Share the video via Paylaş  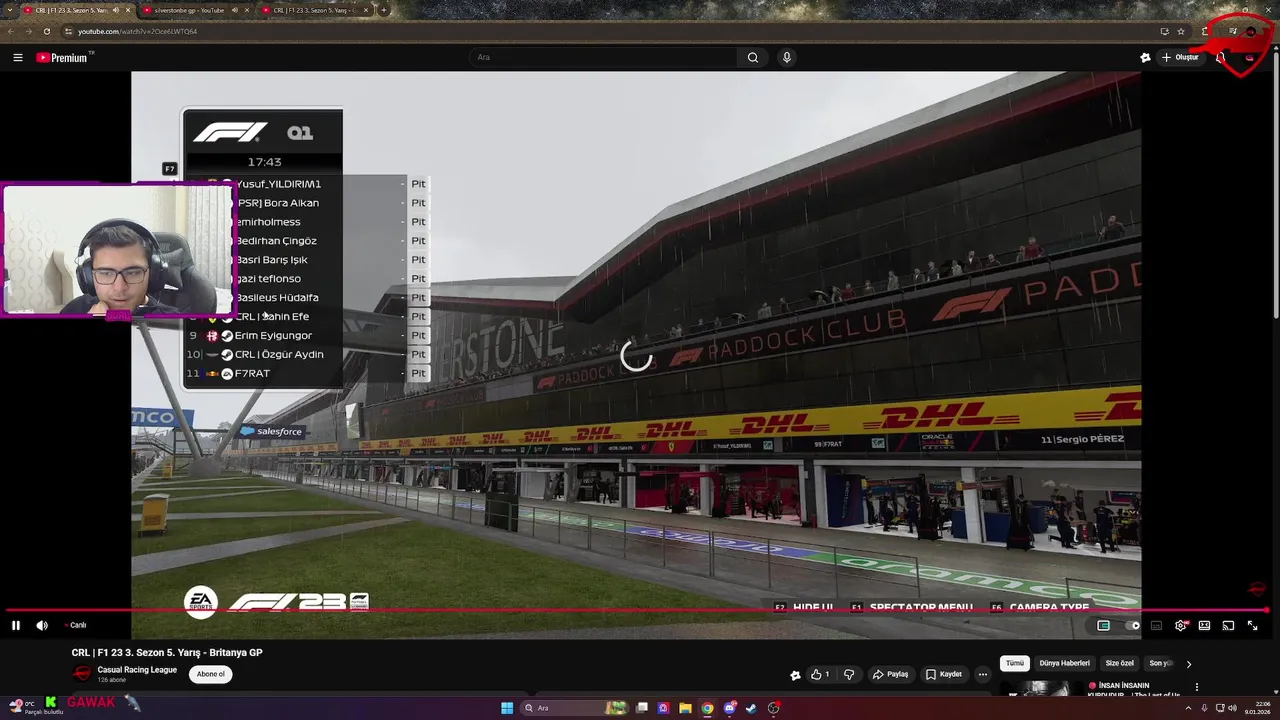tap(890, 674)
